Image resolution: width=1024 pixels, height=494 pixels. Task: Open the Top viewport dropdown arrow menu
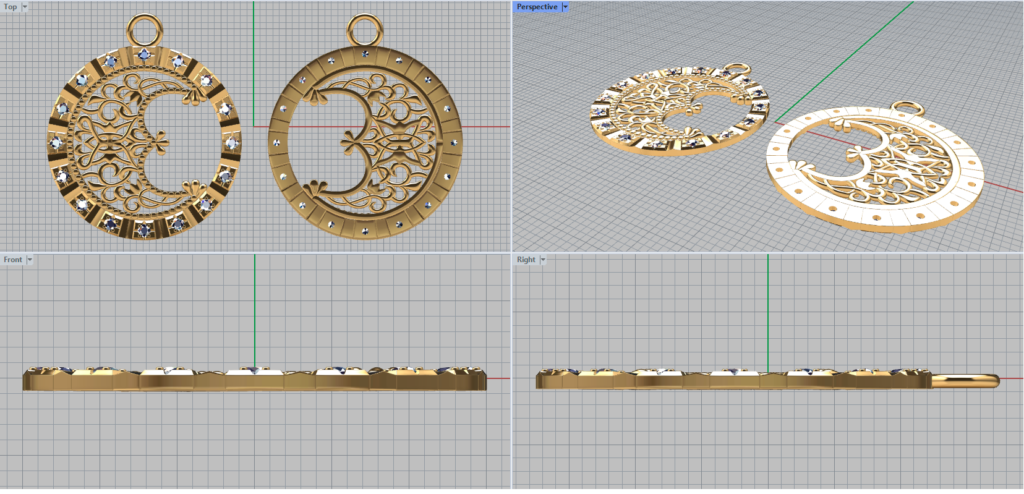click(x=25, y=7)
